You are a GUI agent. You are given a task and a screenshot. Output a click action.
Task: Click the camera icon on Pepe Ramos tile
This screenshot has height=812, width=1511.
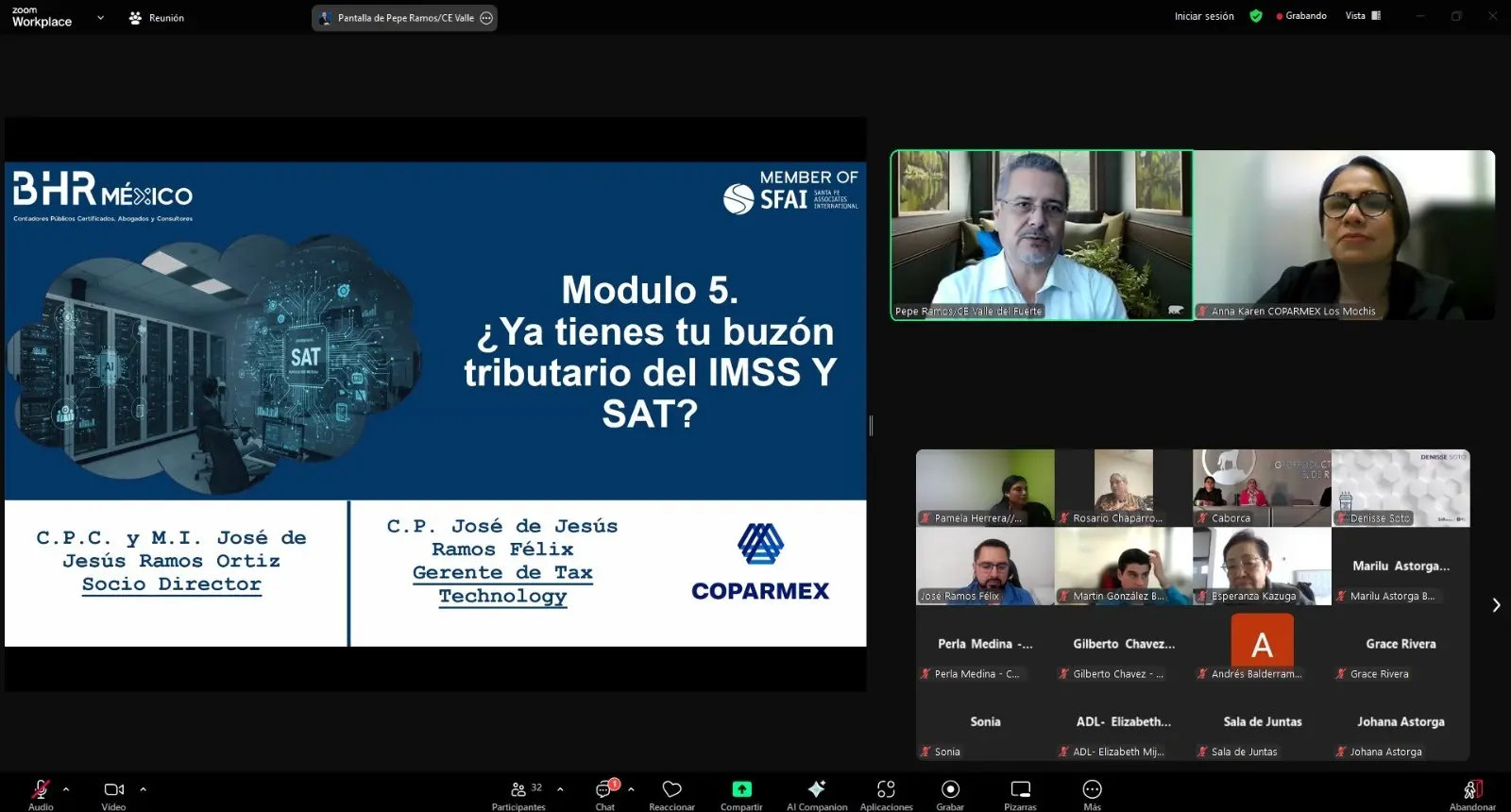[x=1176, y=310]
